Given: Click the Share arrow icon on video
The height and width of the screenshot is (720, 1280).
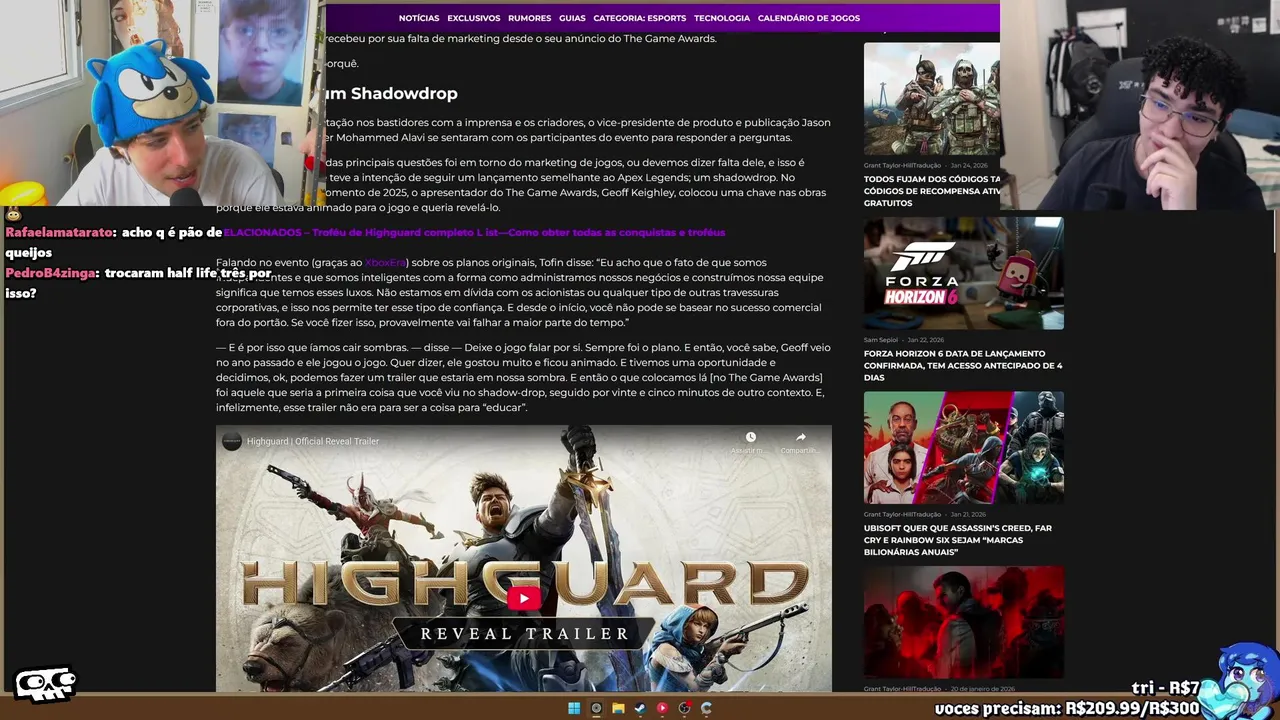Looking at the screenshot, I should click(x=800, y=437).
